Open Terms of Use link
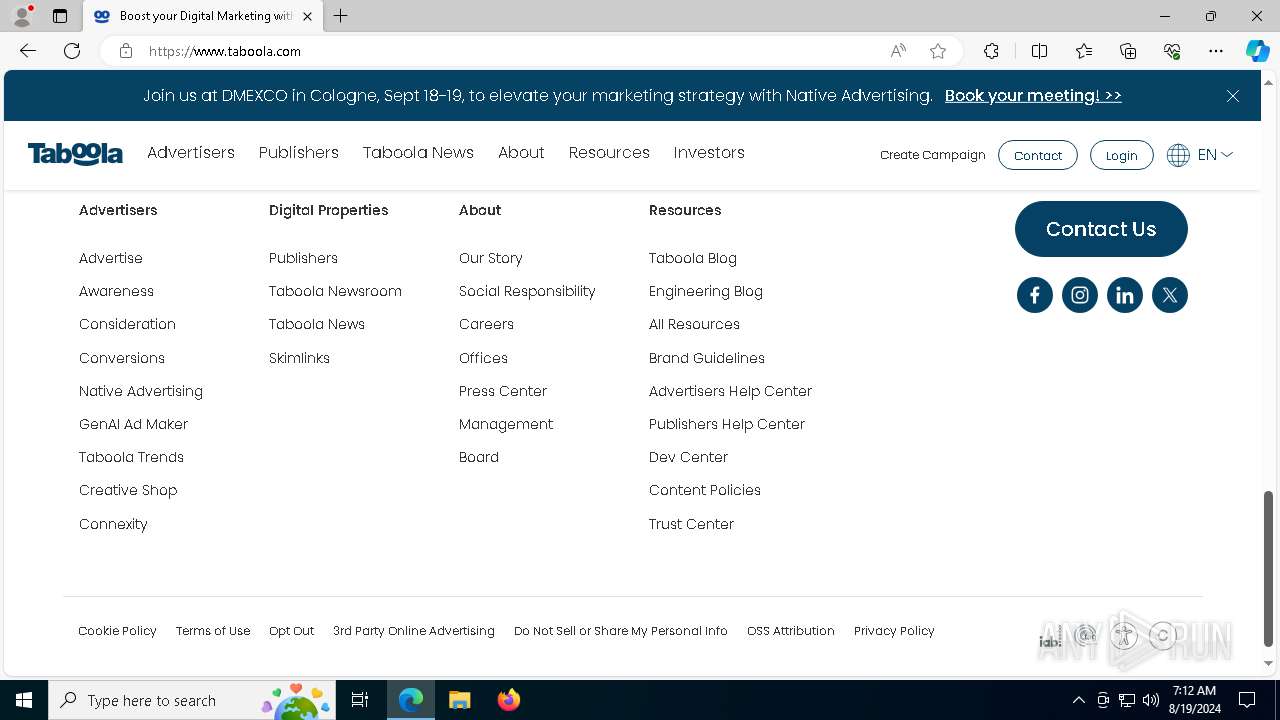The width and height of the screenshot is (1280, 720). click(213, 631)
